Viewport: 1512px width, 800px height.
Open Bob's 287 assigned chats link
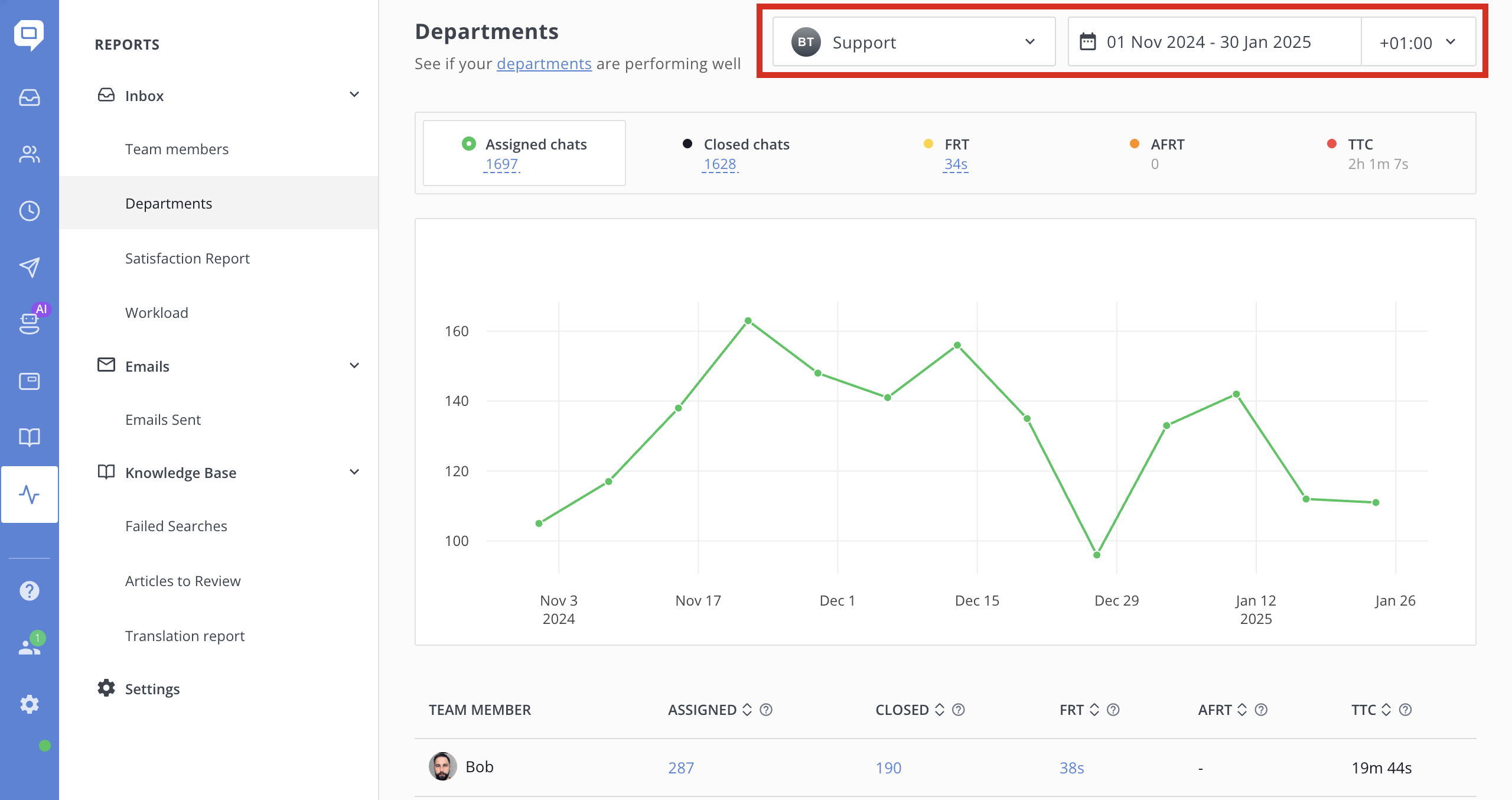pos(681,768)
